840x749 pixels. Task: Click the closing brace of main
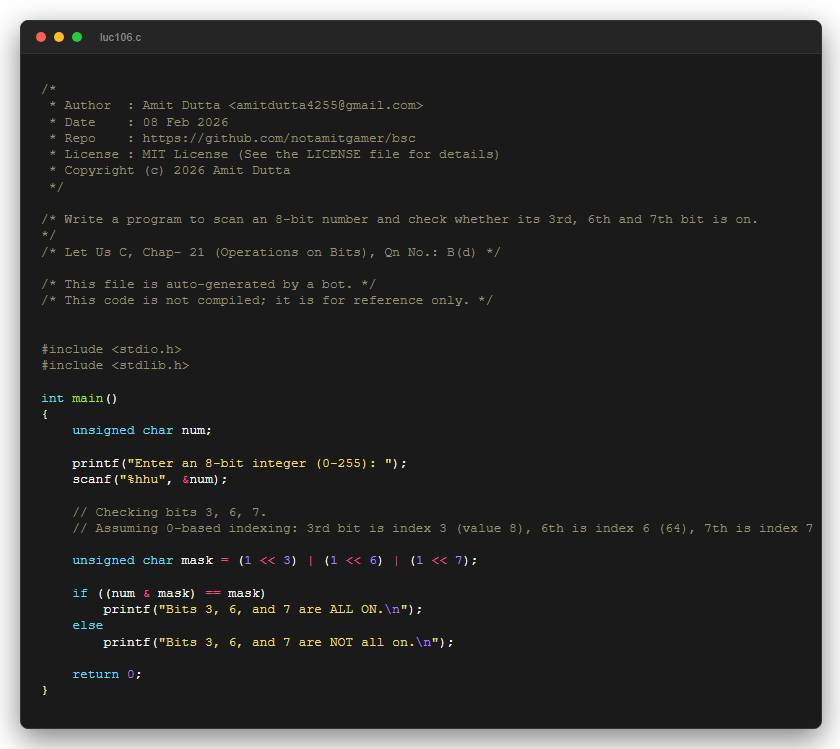(45, 690)
